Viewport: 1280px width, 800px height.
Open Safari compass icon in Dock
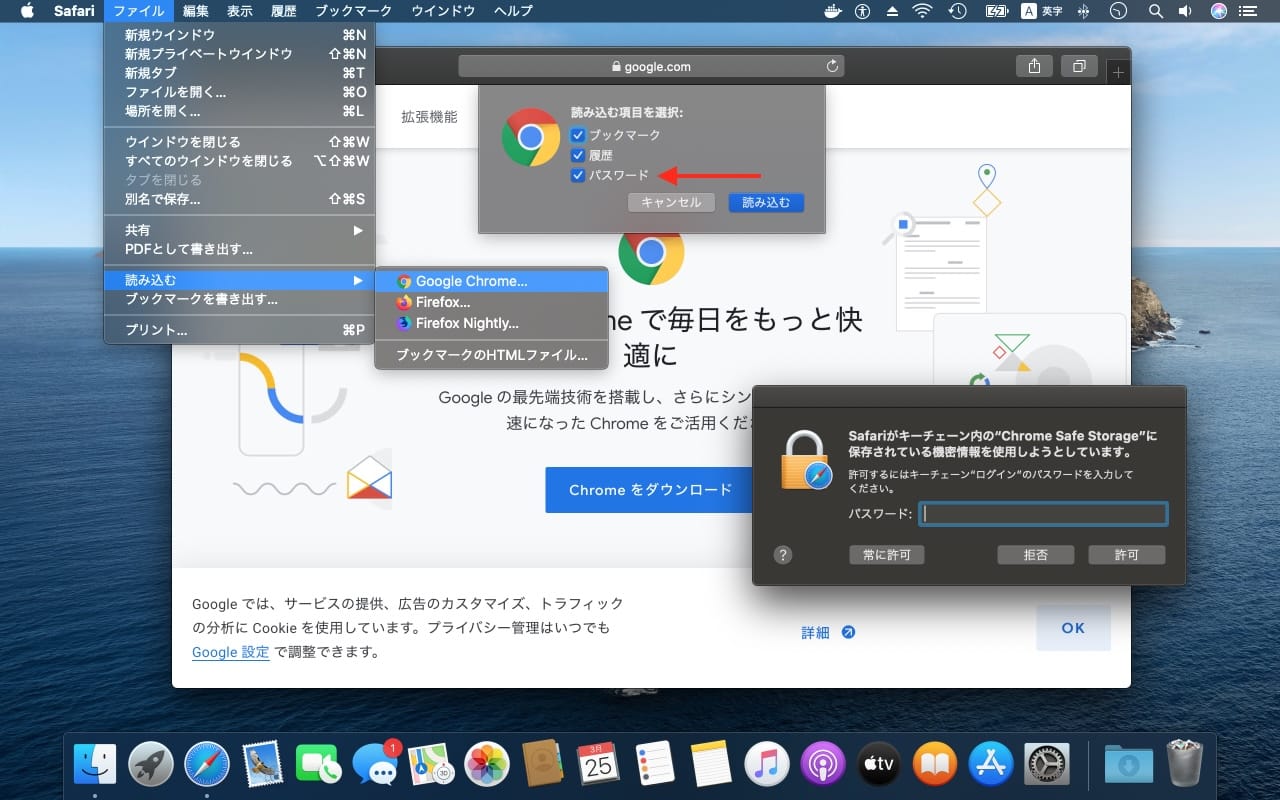[207, 765]
